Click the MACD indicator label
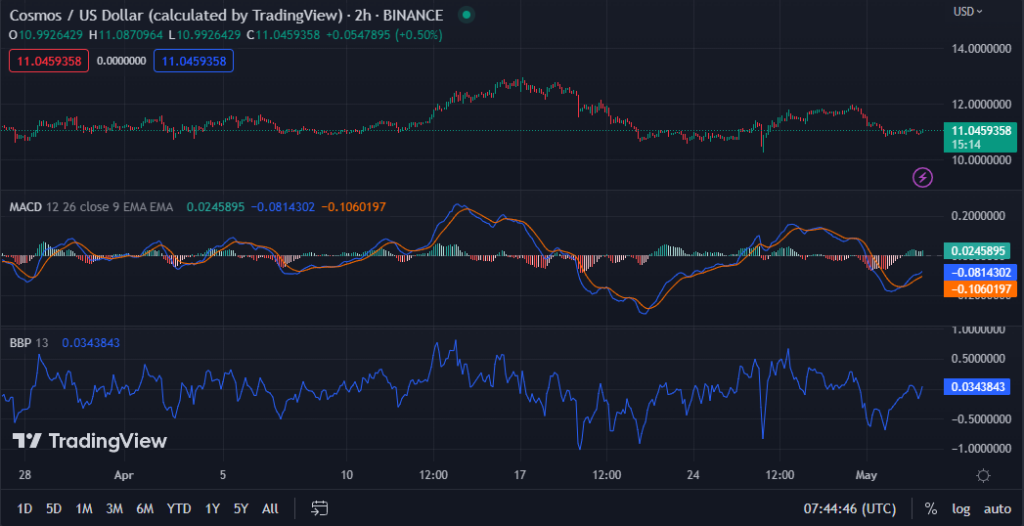1024x526 pixels. point(25,207)
